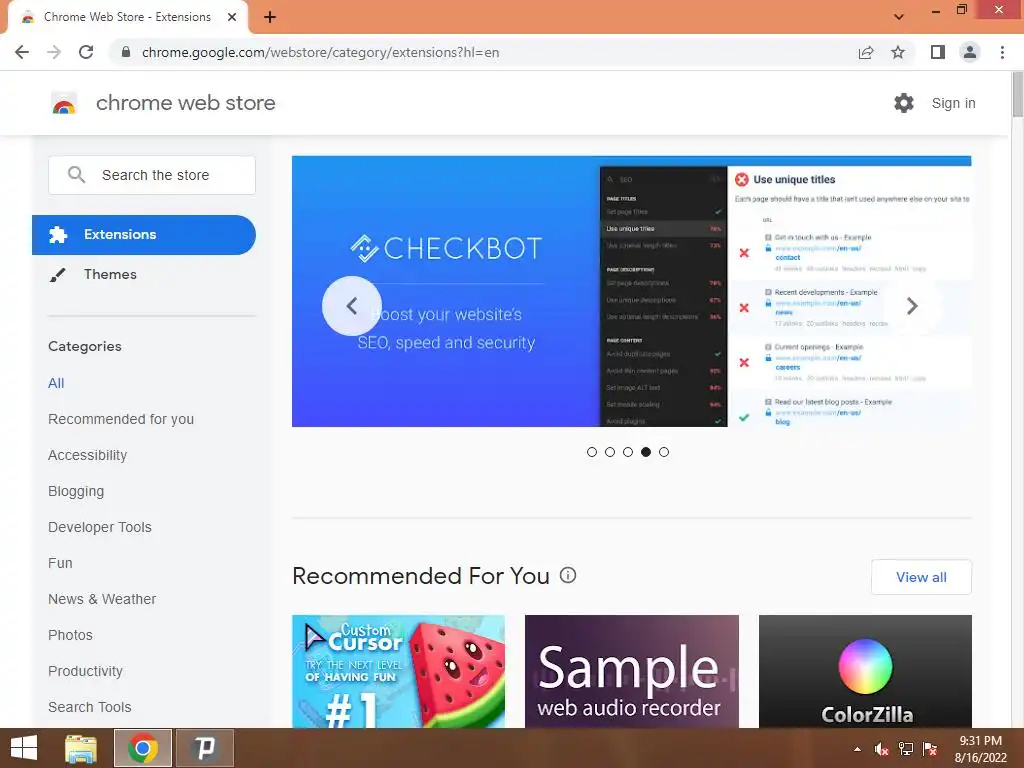Viewport: 1024px width, 768px height.
Task: Choose the All category
Action: [56, 383]
